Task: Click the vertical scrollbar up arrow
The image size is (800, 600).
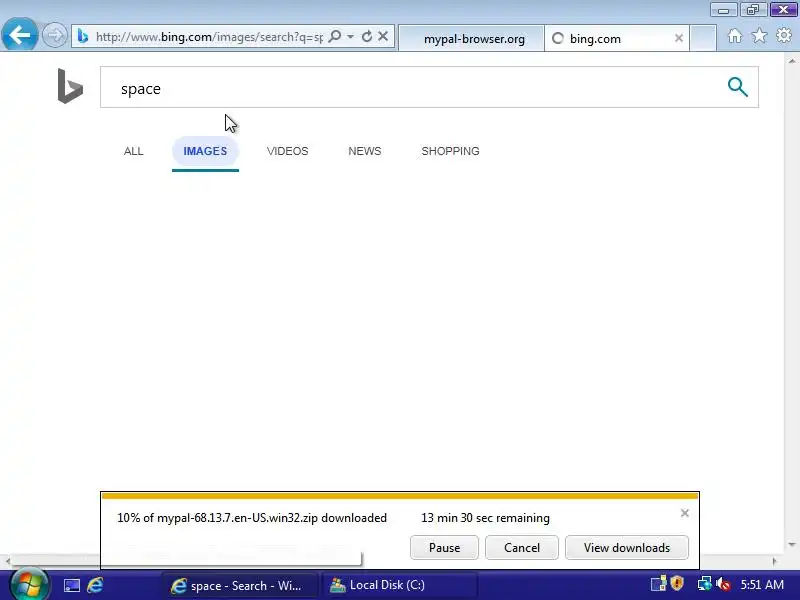Action: tap(792, 60)
